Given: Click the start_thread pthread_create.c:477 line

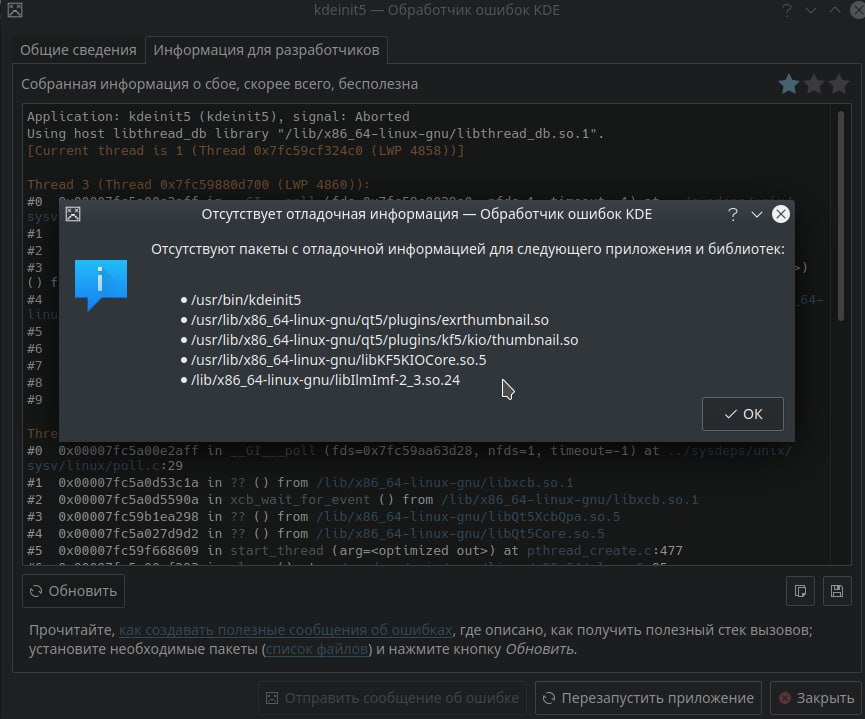Looking at the screenshot, I should [x=355, y=551].
